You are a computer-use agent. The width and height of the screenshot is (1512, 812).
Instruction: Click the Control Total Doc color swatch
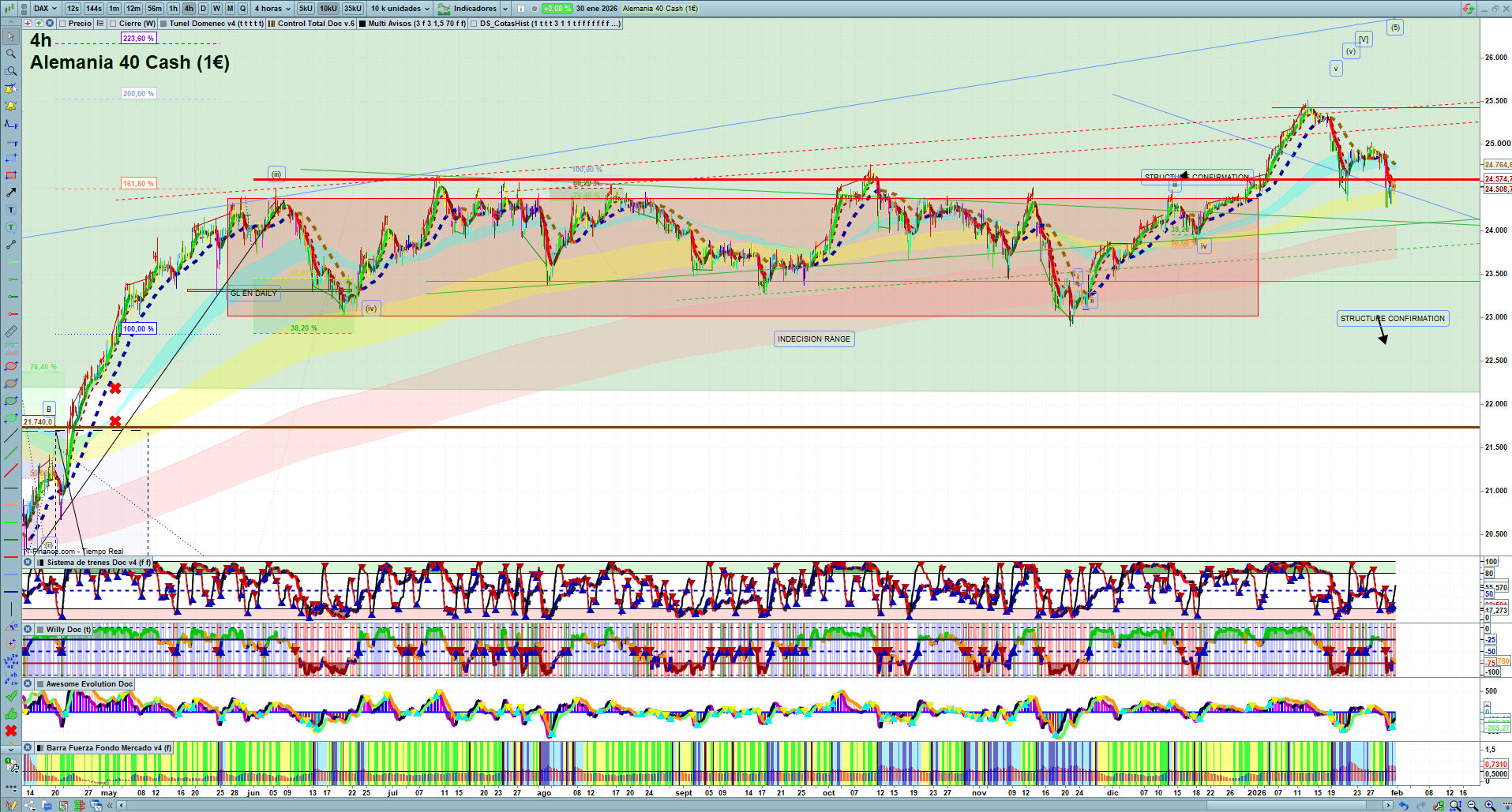[272, 24]
